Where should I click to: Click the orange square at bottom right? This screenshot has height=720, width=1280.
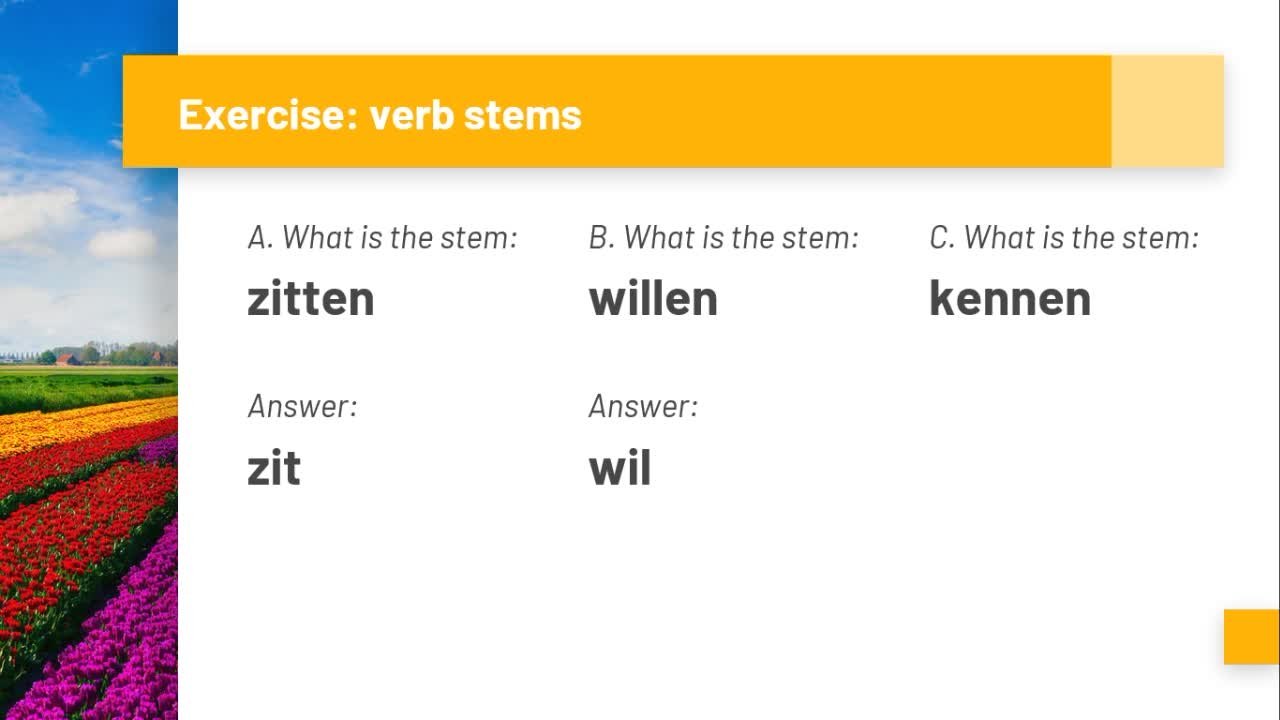pyautogui.click(x=1251, y=636)
